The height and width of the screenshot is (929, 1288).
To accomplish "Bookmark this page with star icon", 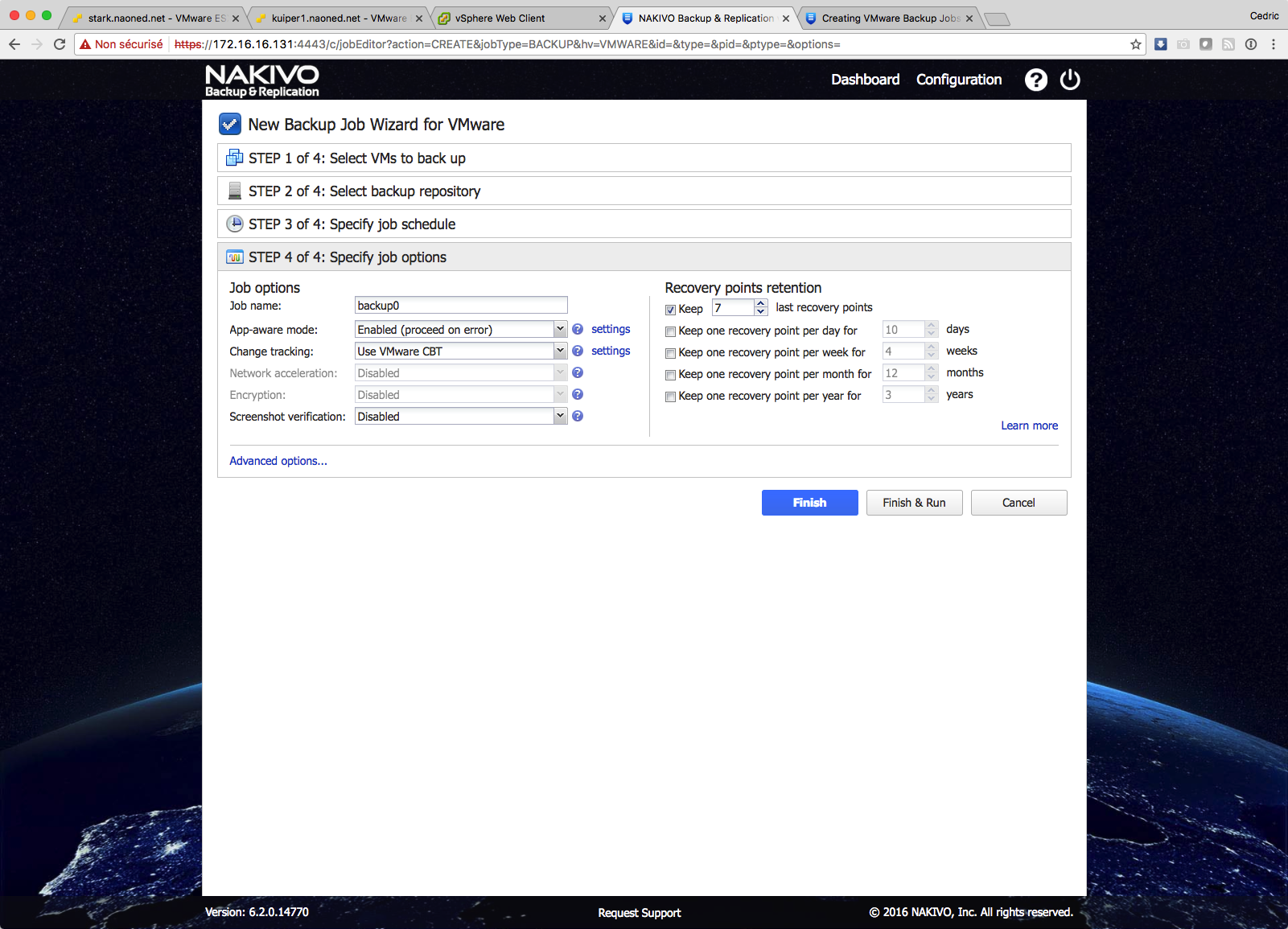I will pos(1136,44).
